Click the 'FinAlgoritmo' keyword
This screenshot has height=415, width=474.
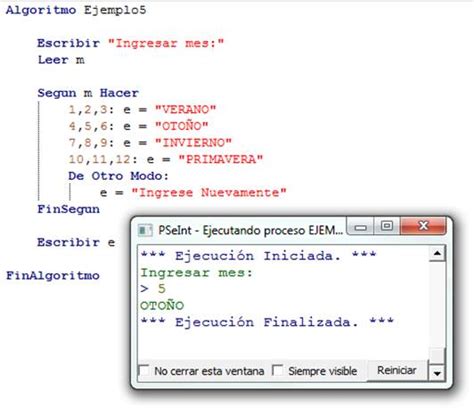[53, 276]
